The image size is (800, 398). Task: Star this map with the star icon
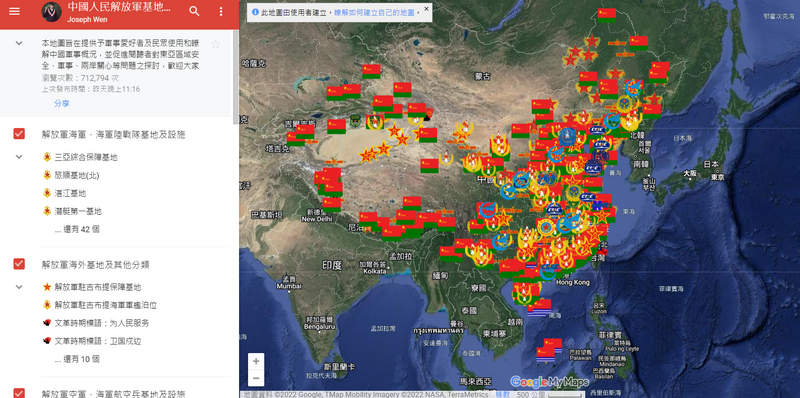(216, 44)
